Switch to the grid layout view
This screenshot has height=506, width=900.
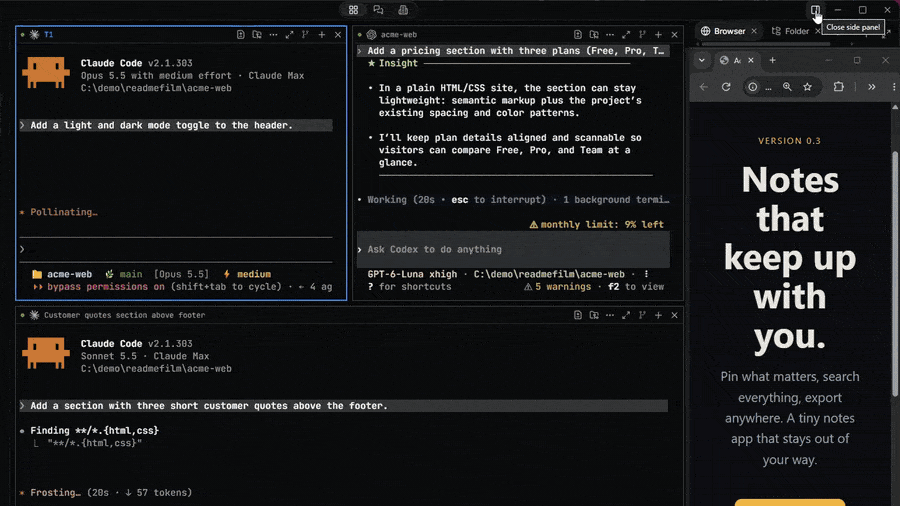354,10
